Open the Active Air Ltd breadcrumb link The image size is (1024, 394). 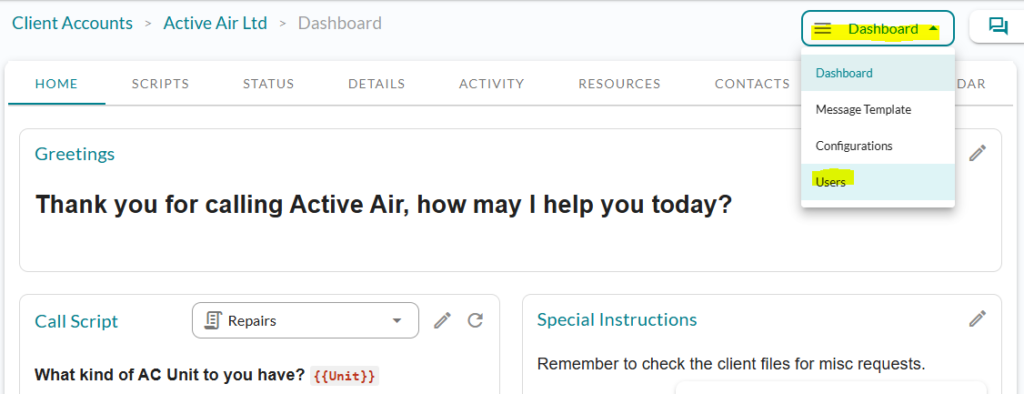click(215, 24)
